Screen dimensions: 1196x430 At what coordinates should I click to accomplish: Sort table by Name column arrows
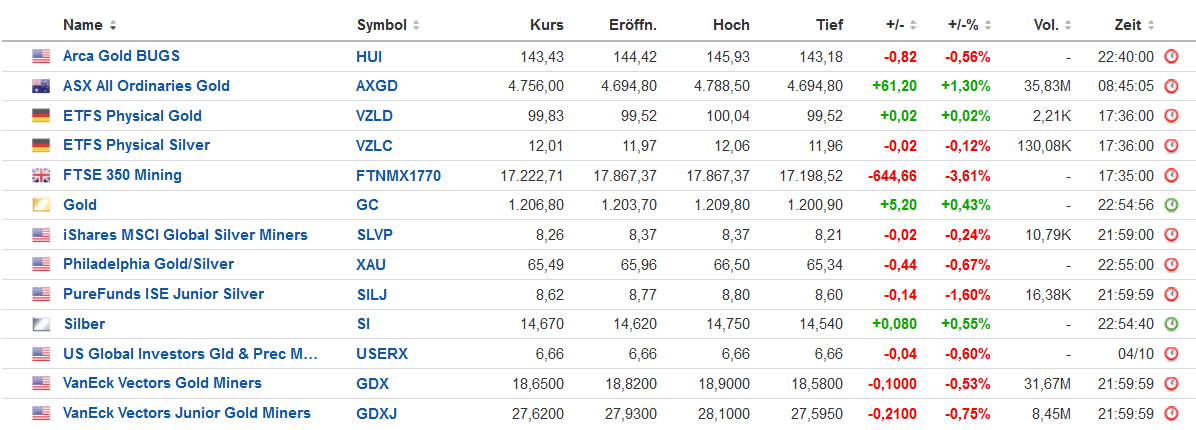113,25
